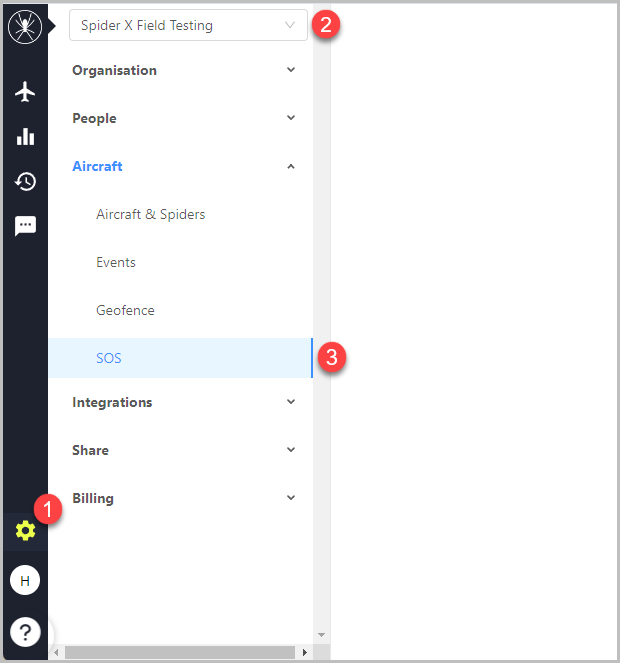Select Aircraft & Spiders menu item
Screen dimensions: 620x663
[x=151, y=214]
